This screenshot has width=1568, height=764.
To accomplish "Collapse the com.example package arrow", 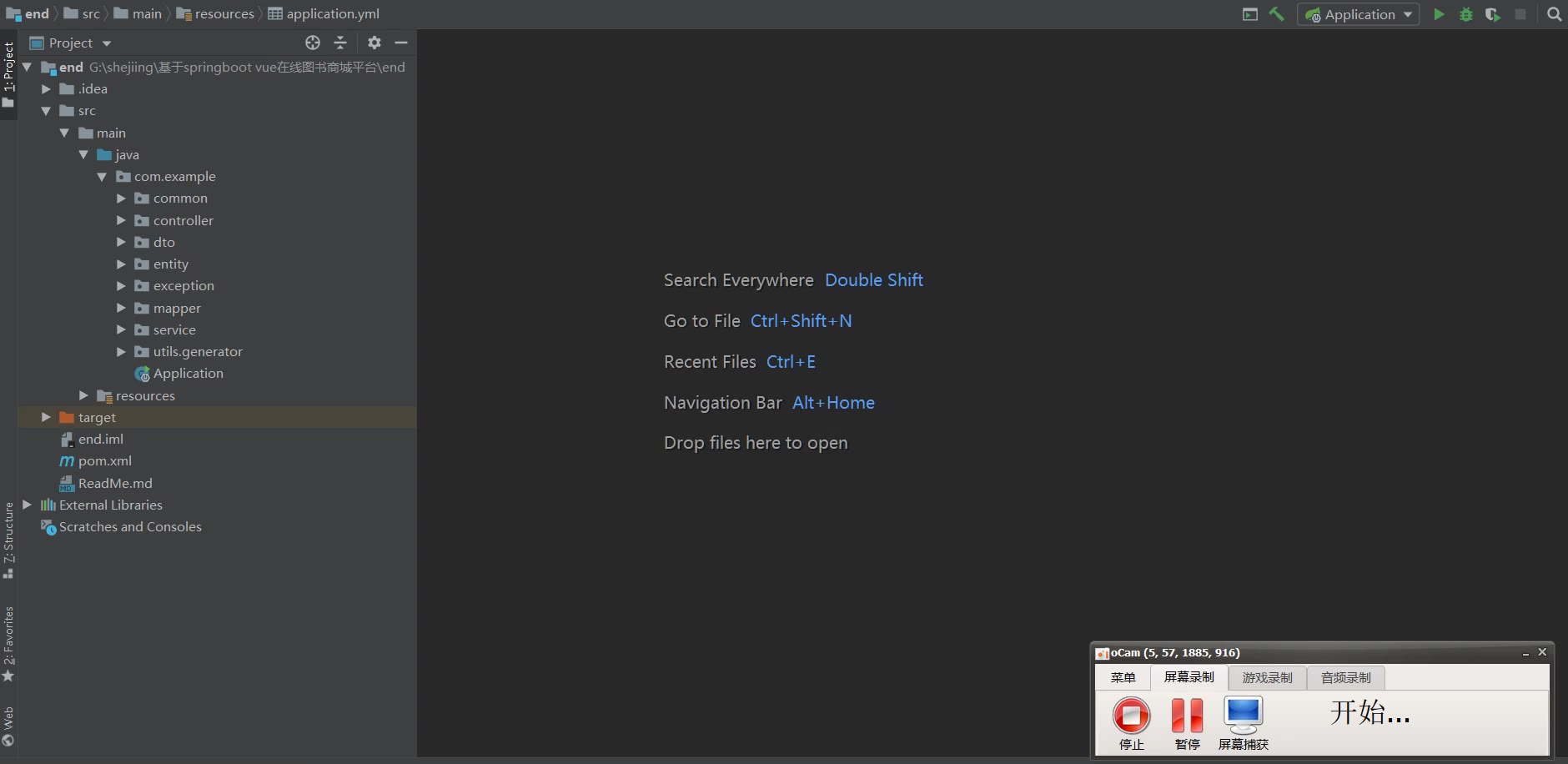I will coord(103,176).
